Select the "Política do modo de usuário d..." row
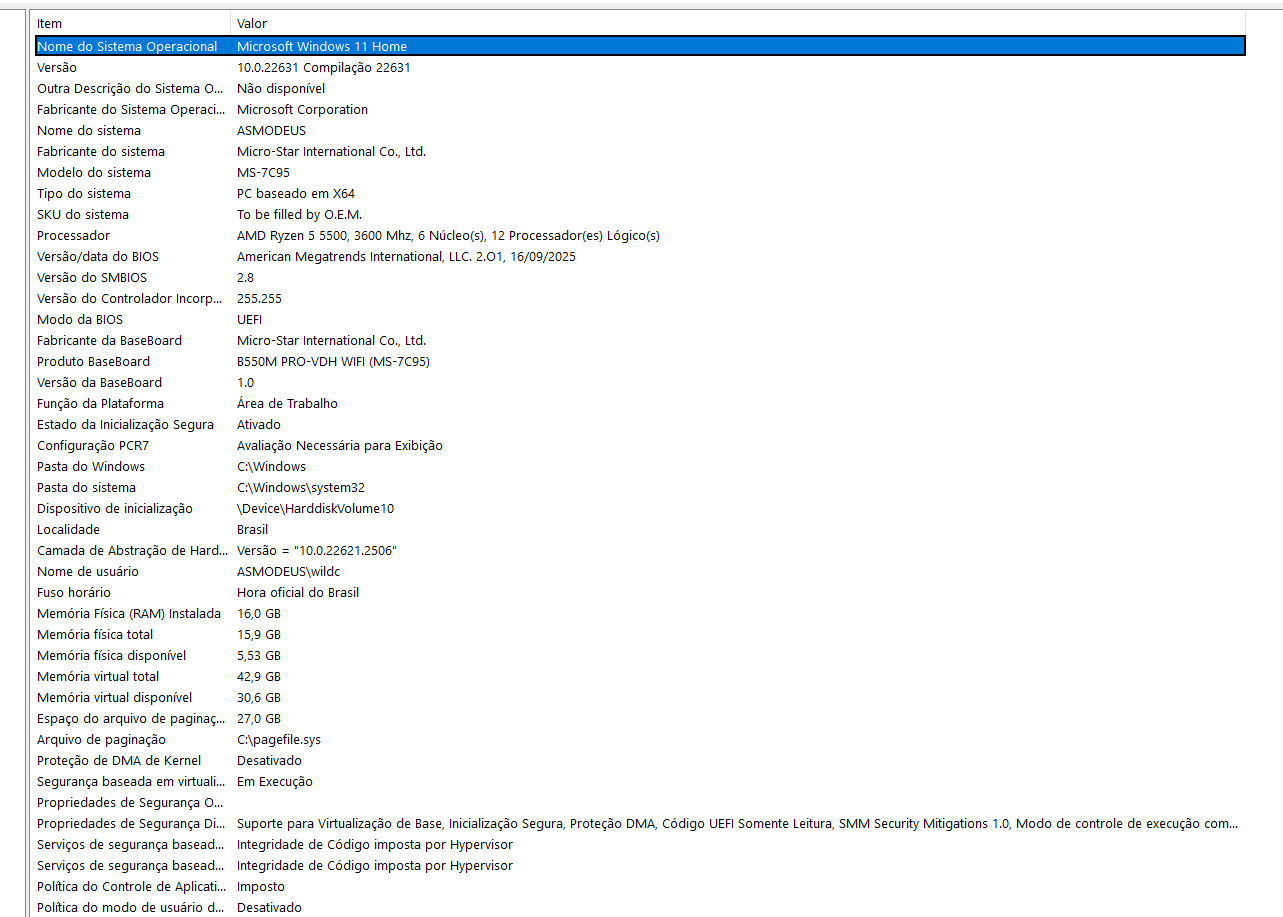Screen dimensions: 1283x917 click(640, 907)
